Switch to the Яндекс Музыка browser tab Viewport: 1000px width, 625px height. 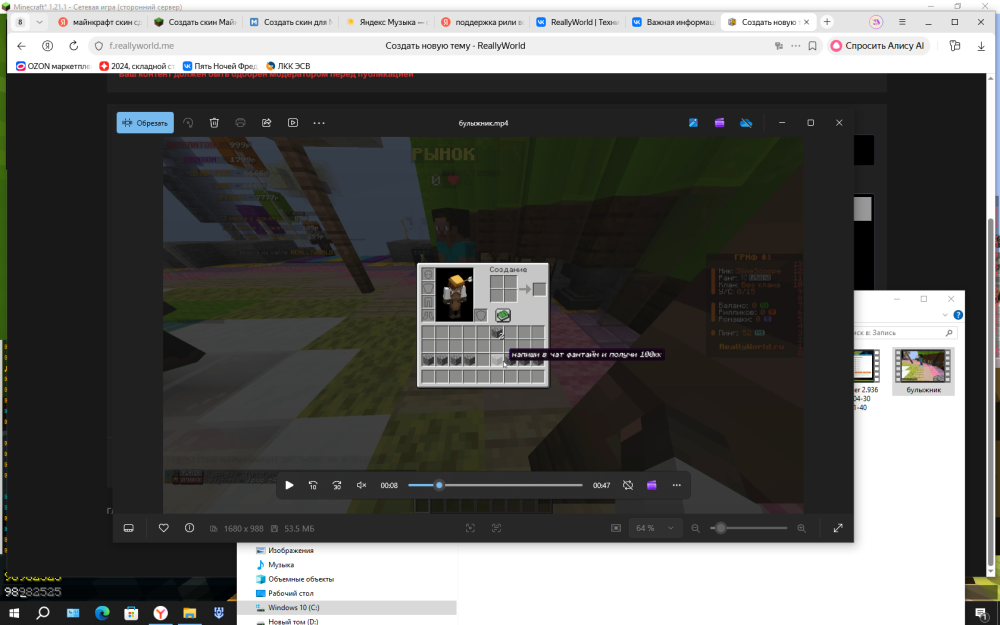386,22
